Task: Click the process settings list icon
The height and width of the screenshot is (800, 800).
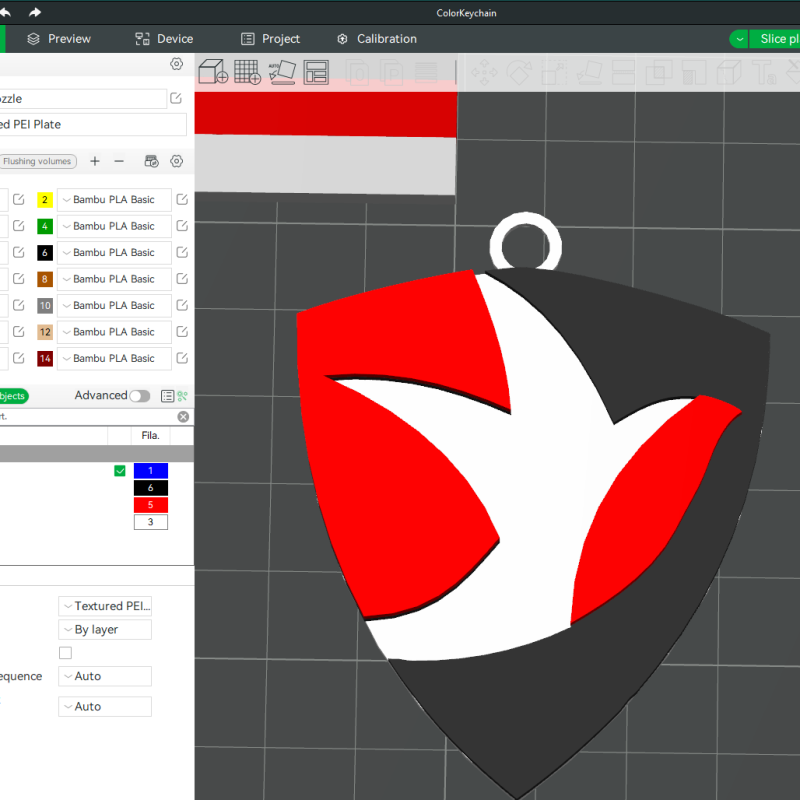Action: 167,396
